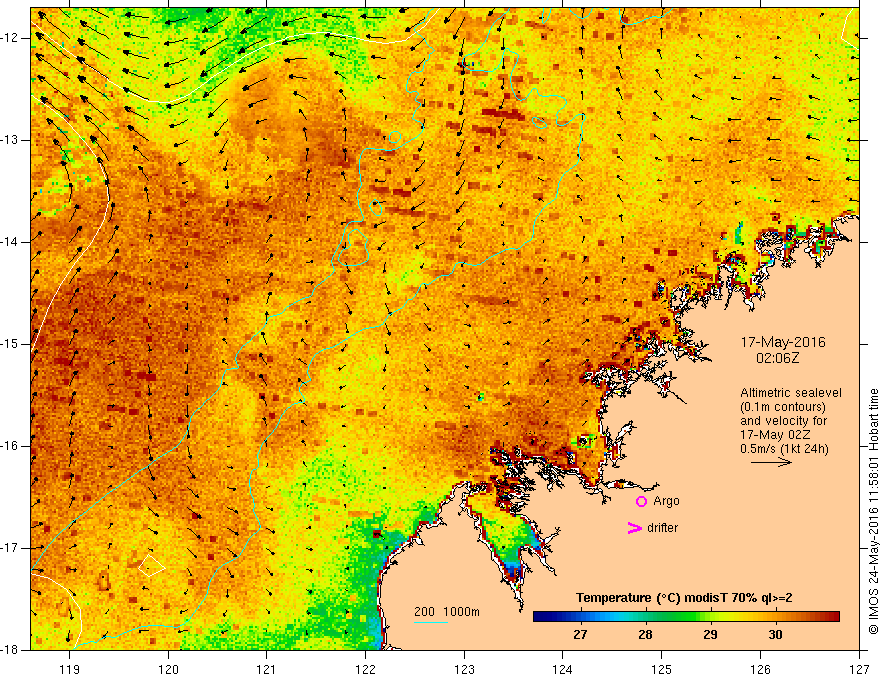Click the colorbar tick label 29
Screen dimensions: 880x680
click(x=711, y=635)
